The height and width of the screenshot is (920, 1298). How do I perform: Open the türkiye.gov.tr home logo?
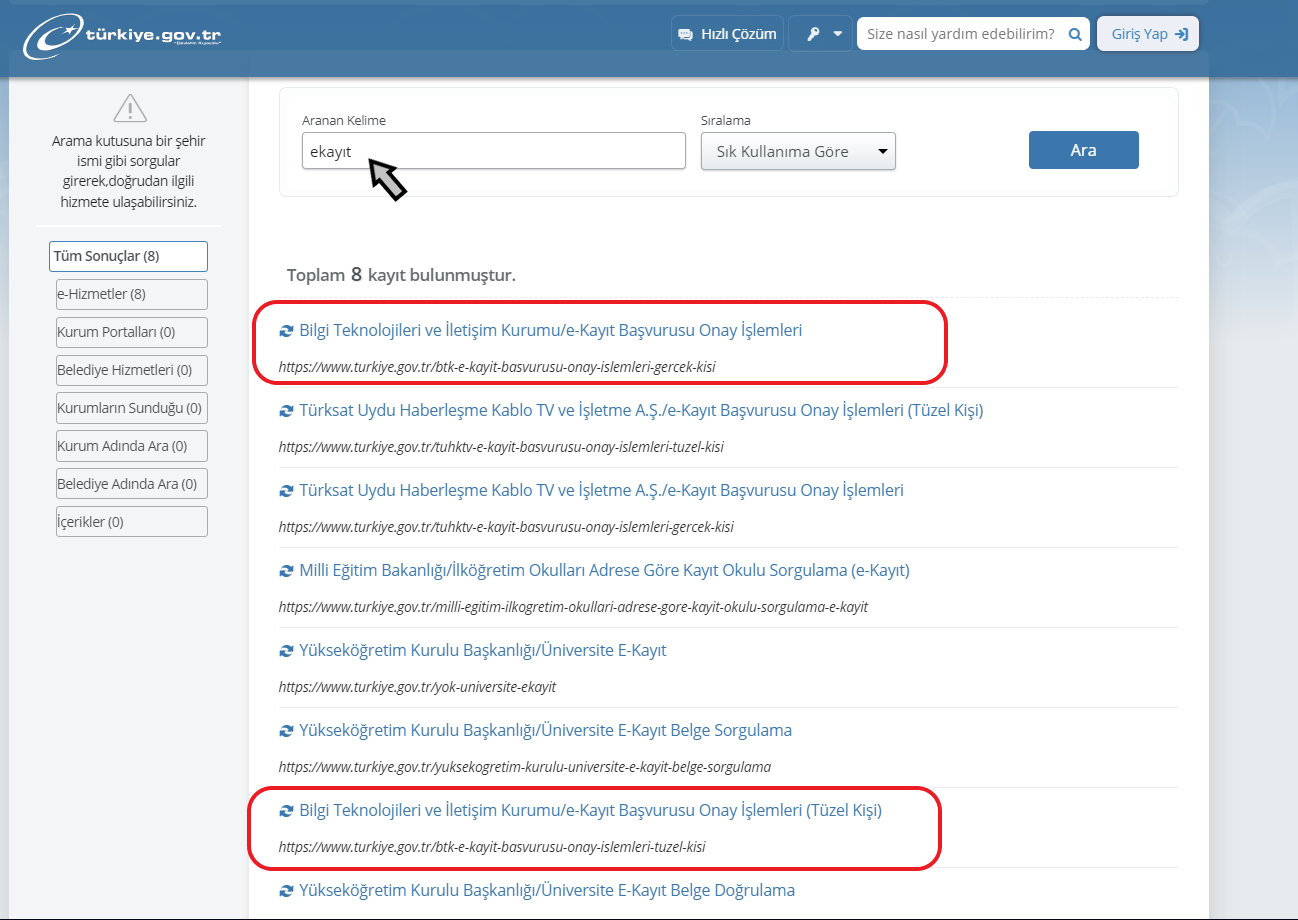pyautogui.click(x=122, y=35)
